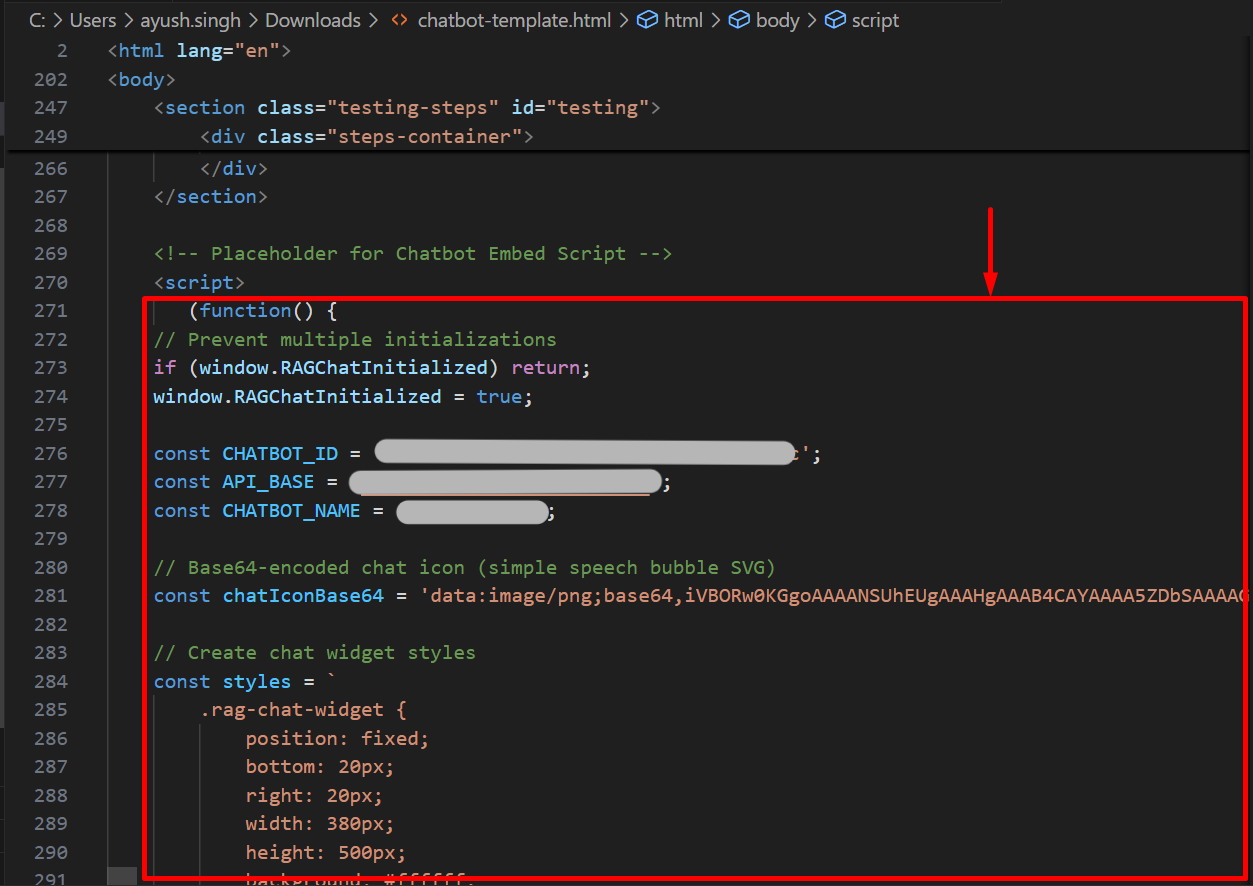
Task: Click line number 276 in gutter
Action: (50, 454)
